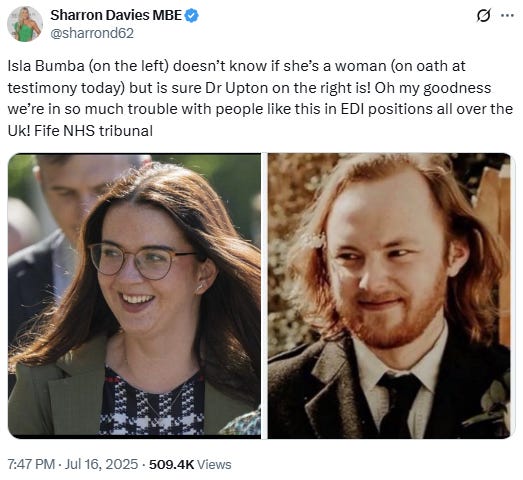Viewport: 523px width, 480px height.
Task: Click the tweet text starting 'Isla Bumba'
Action: coord(260,98)
